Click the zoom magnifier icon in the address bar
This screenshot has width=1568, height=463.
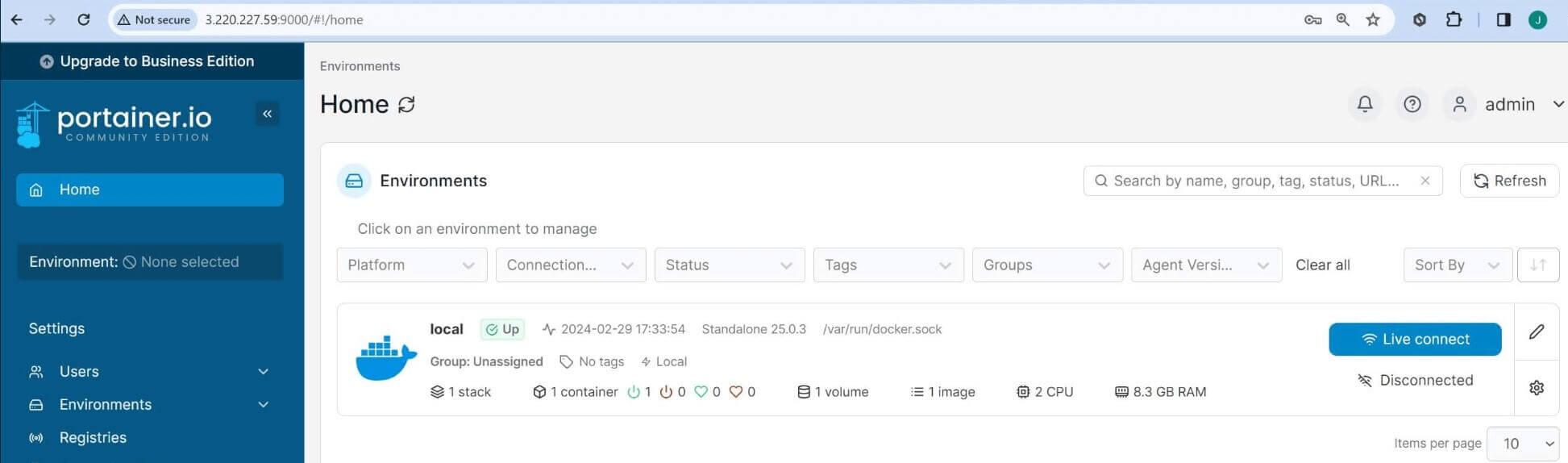[x=1342, y=19]
